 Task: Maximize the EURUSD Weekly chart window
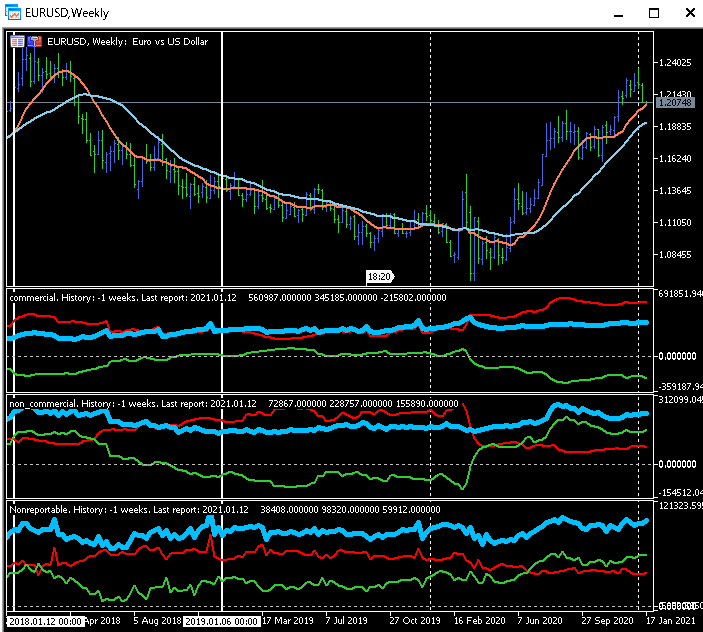click(654, 14)
